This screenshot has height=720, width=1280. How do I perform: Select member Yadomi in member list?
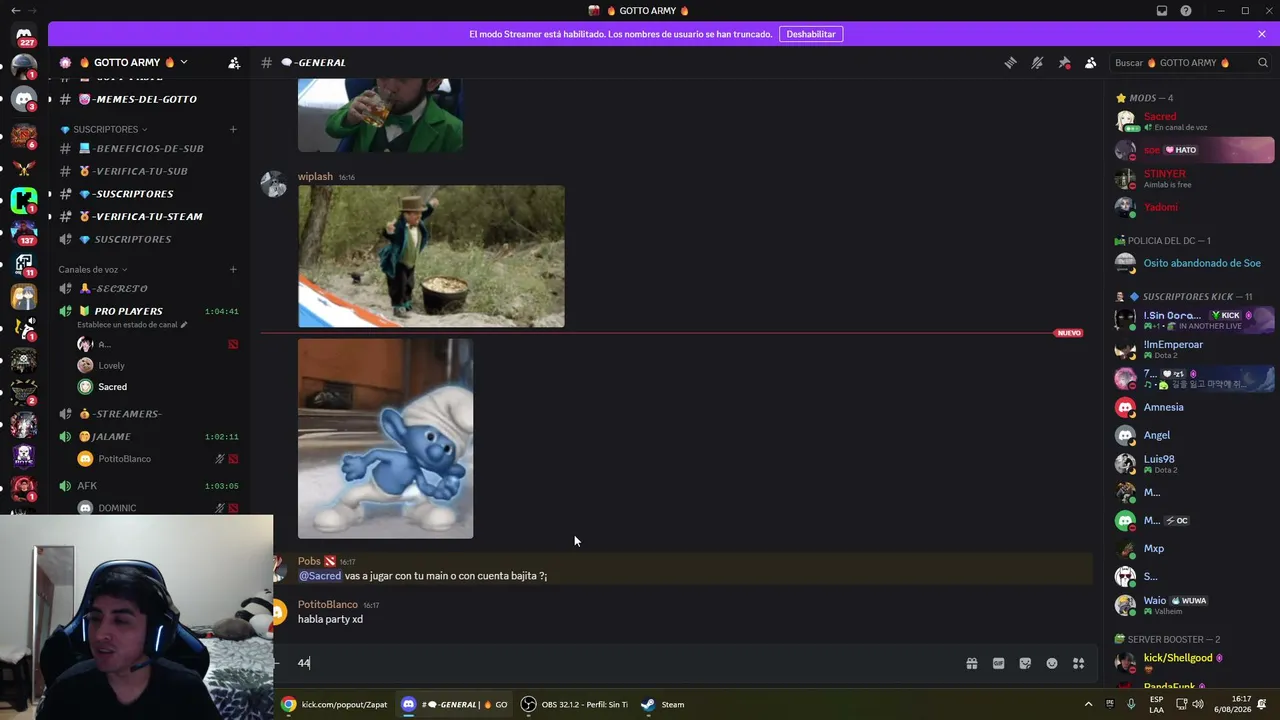pyautogui.click(x=1194, y=207)
